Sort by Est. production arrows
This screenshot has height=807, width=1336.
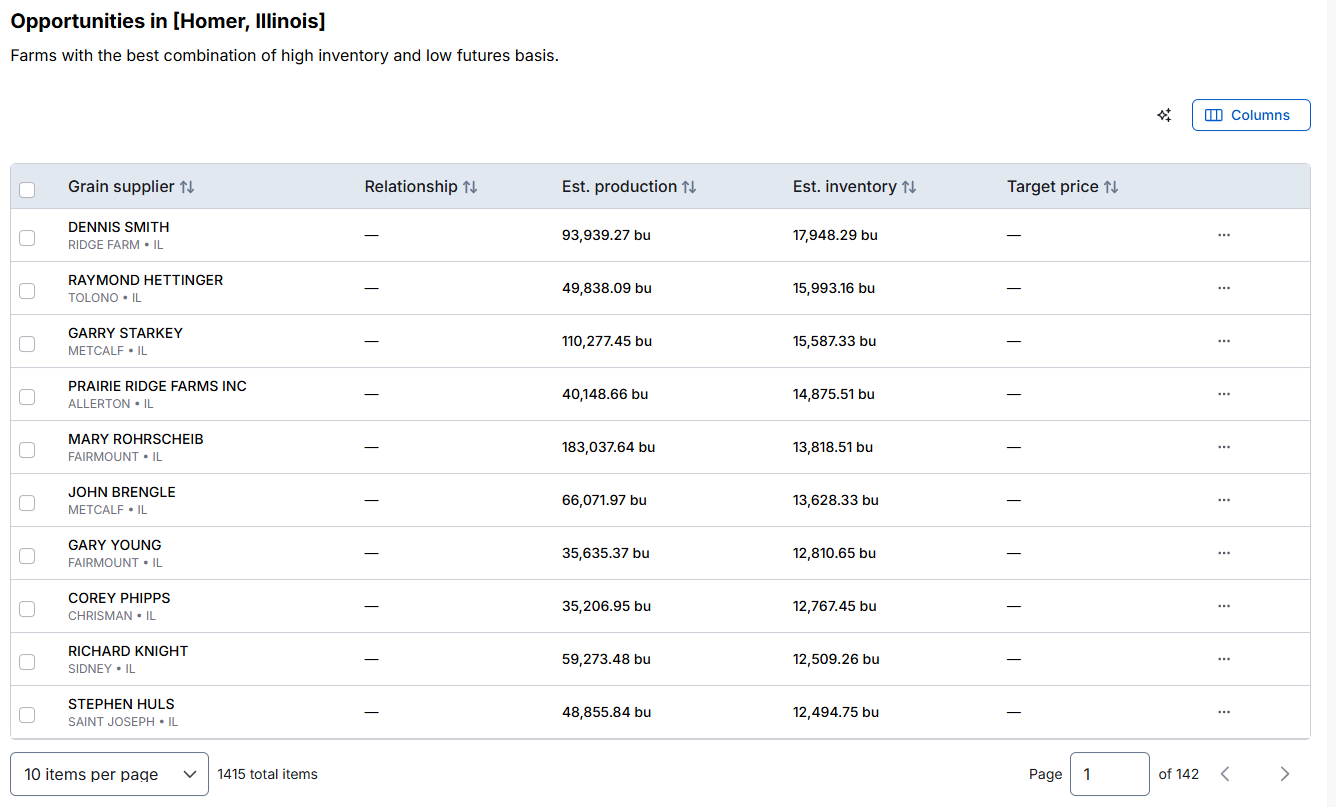(689, 187)
